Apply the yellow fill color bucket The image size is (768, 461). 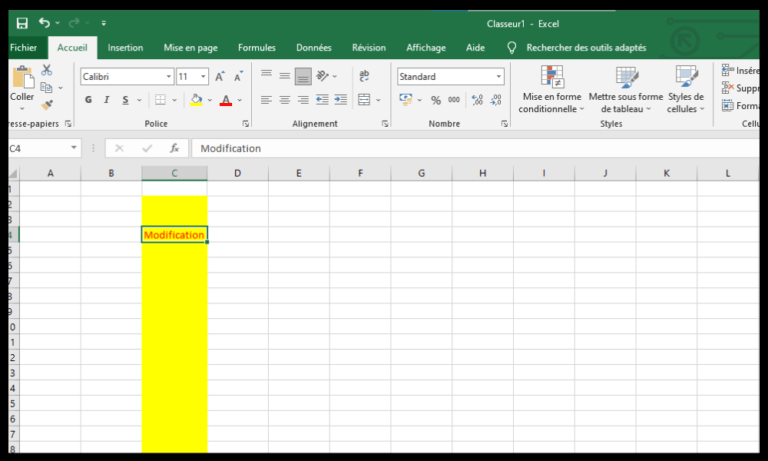(x=196, y=100)
